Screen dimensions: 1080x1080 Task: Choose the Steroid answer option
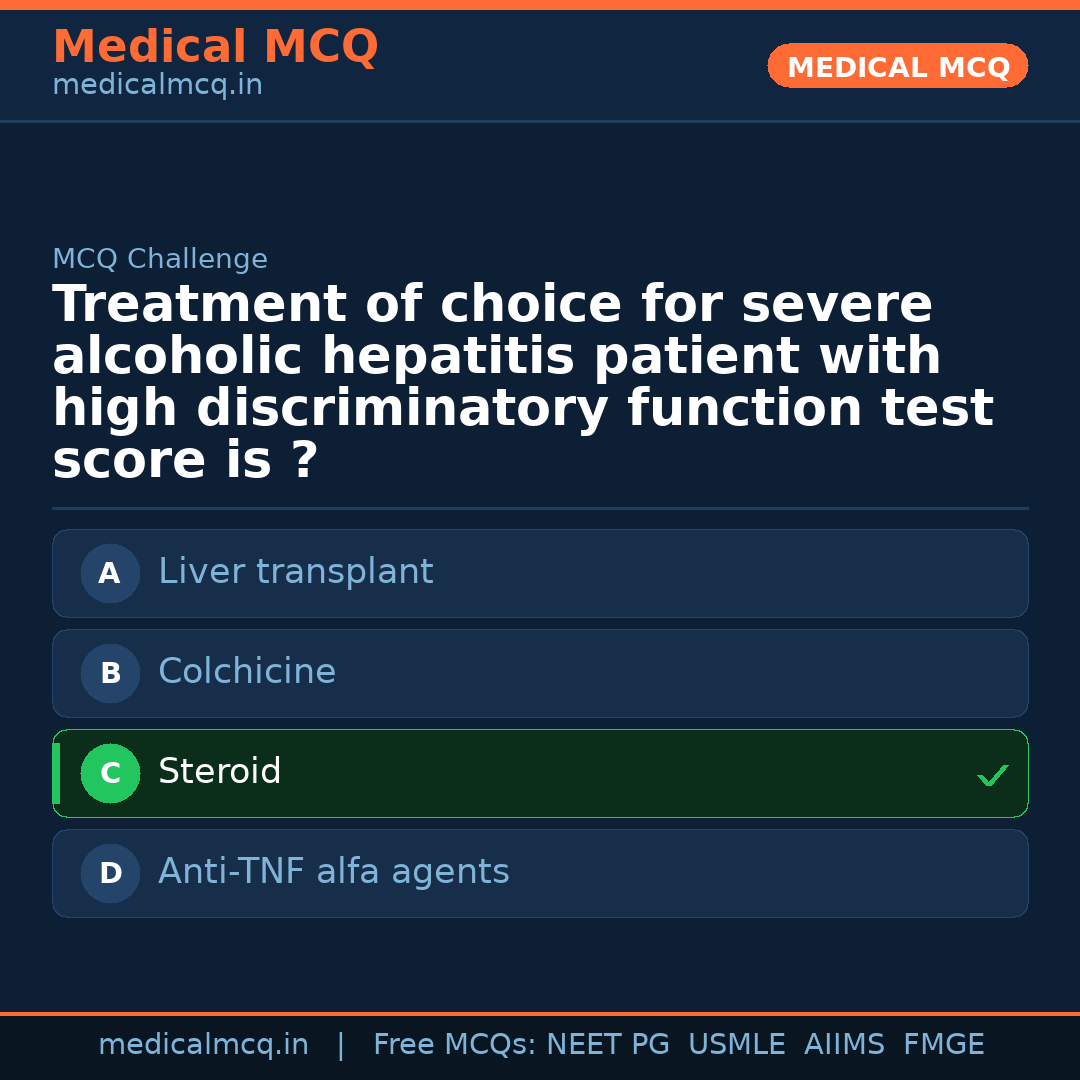coord(540,773)
